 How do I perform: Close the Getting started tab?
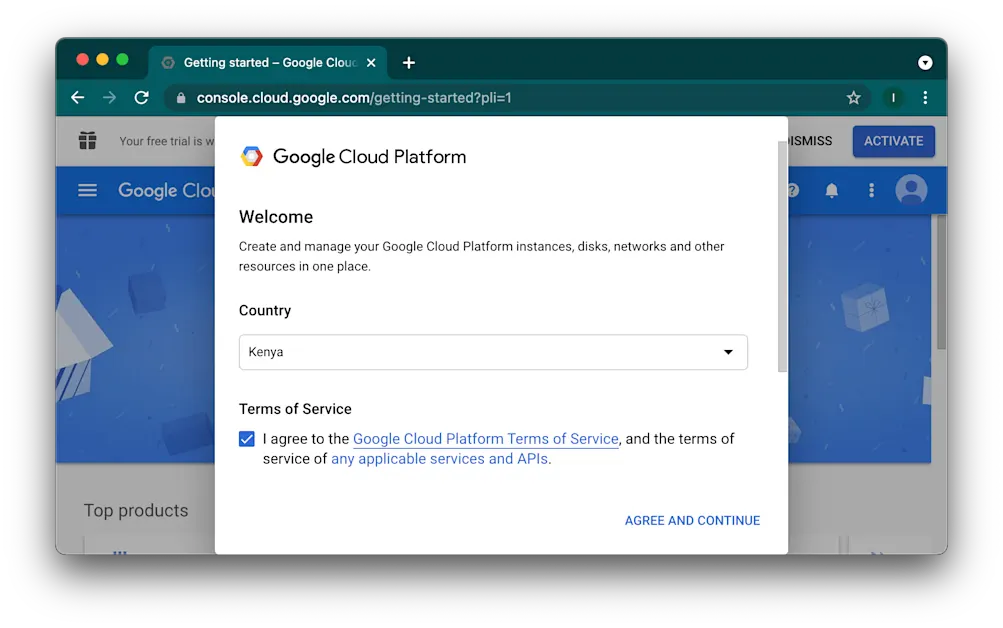371,63
